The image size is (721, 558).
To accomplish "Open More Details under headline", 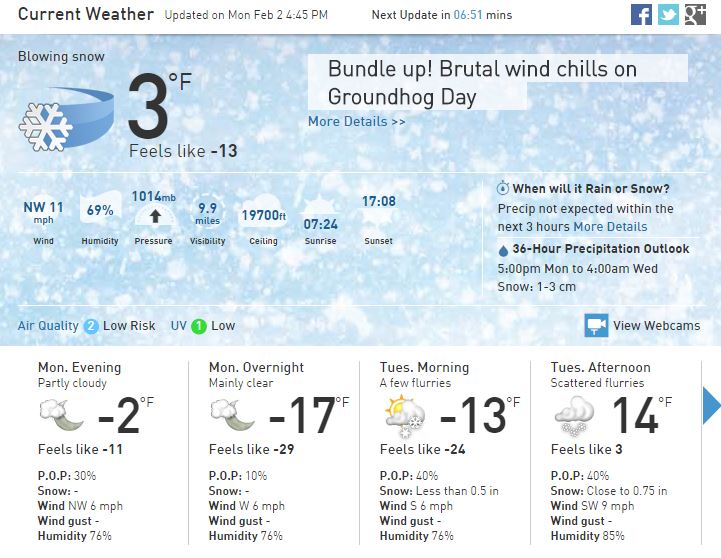I will pyautogui.click(x=357, y=122).
